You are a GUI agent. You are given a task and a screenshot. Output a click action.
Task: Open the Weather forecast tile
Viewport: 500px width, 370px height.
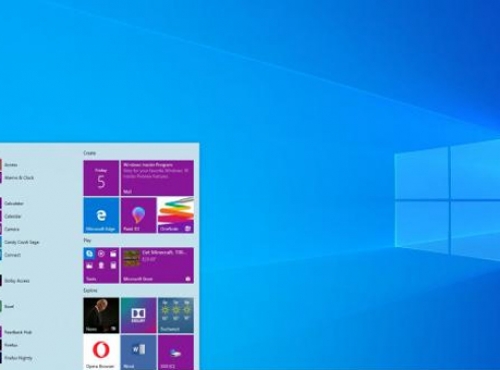click(176, 315)
